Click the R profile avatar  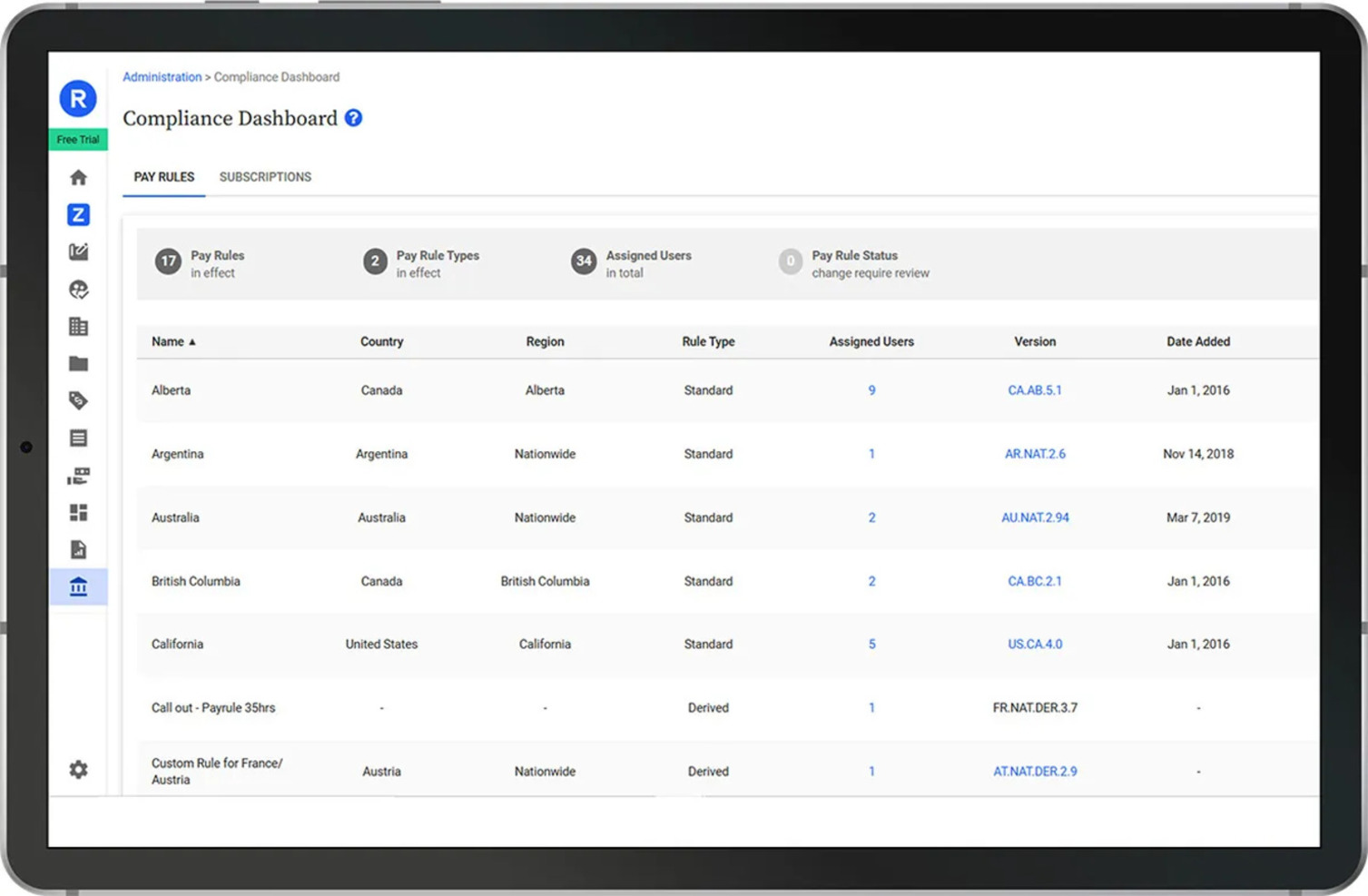point(78,99)
